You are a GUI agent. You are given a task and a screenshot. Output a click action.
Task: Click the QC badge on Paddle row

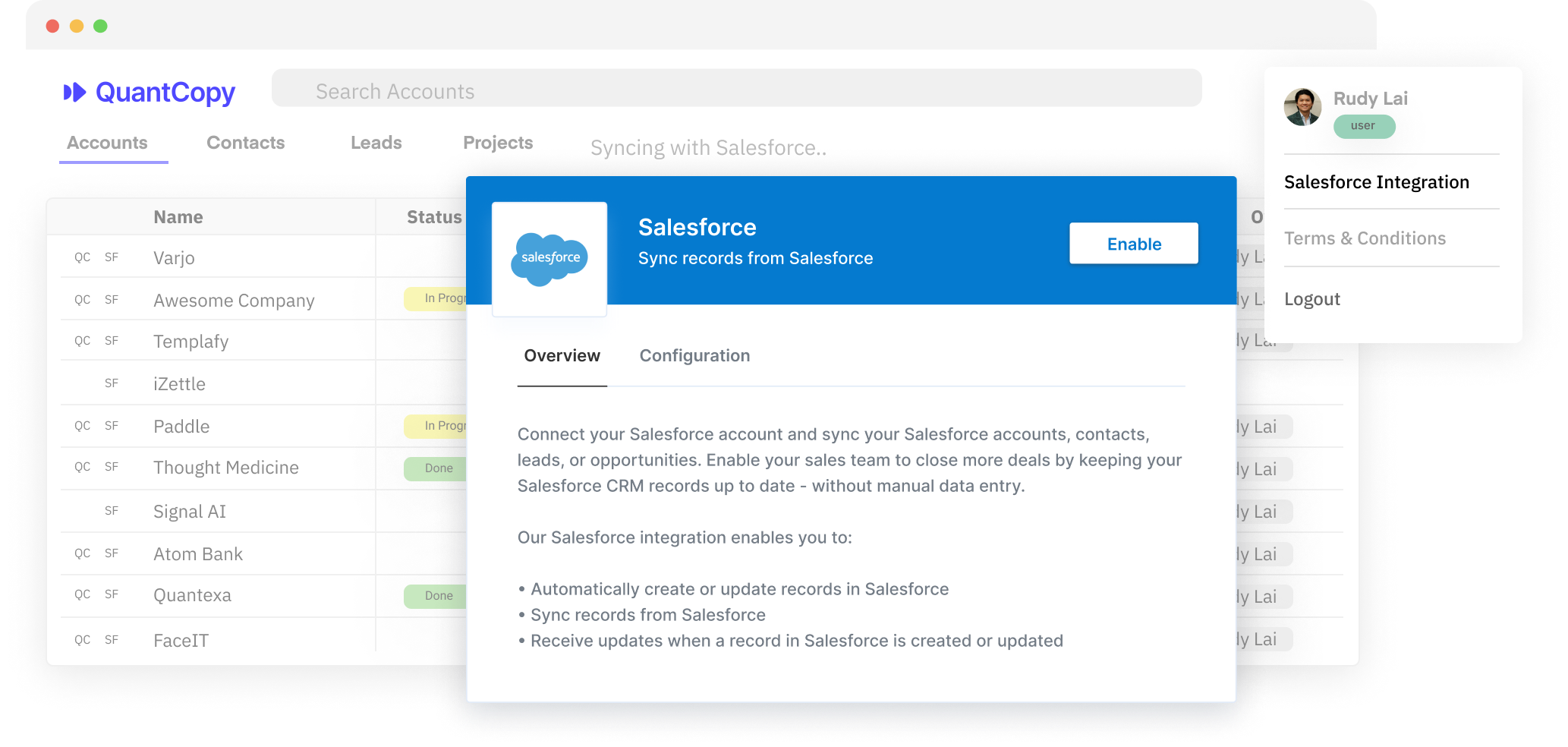(82, 426)
